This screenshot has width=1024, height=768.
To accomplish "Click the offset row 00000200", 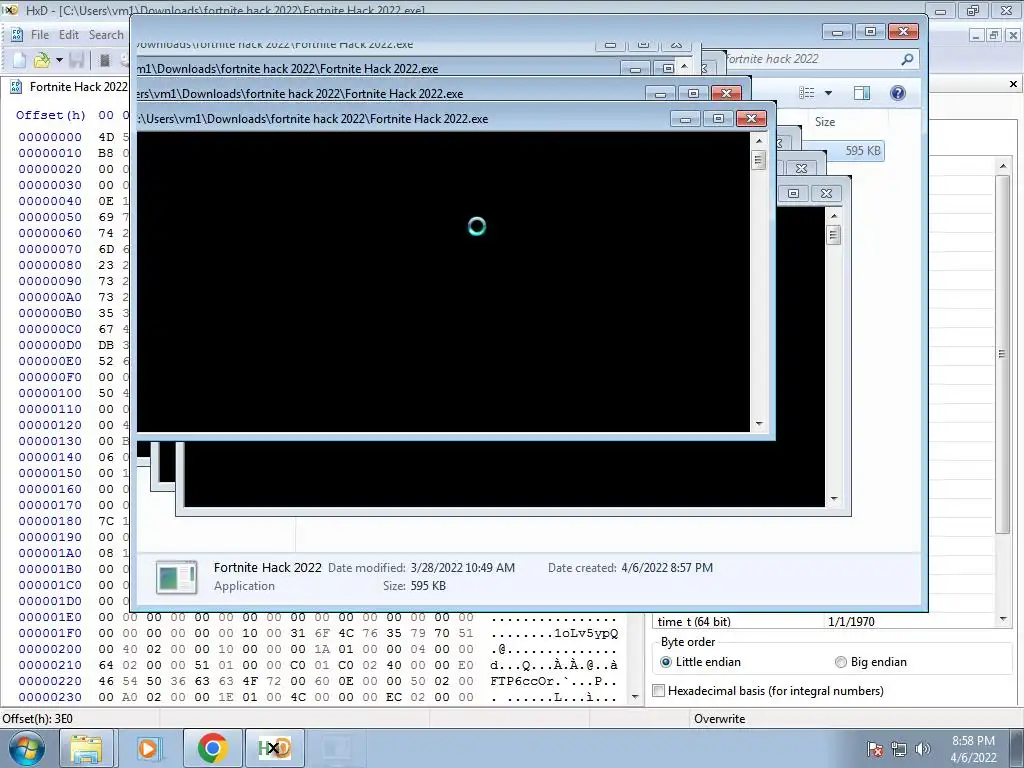I will pyautogui.click(x=50, y=649).
